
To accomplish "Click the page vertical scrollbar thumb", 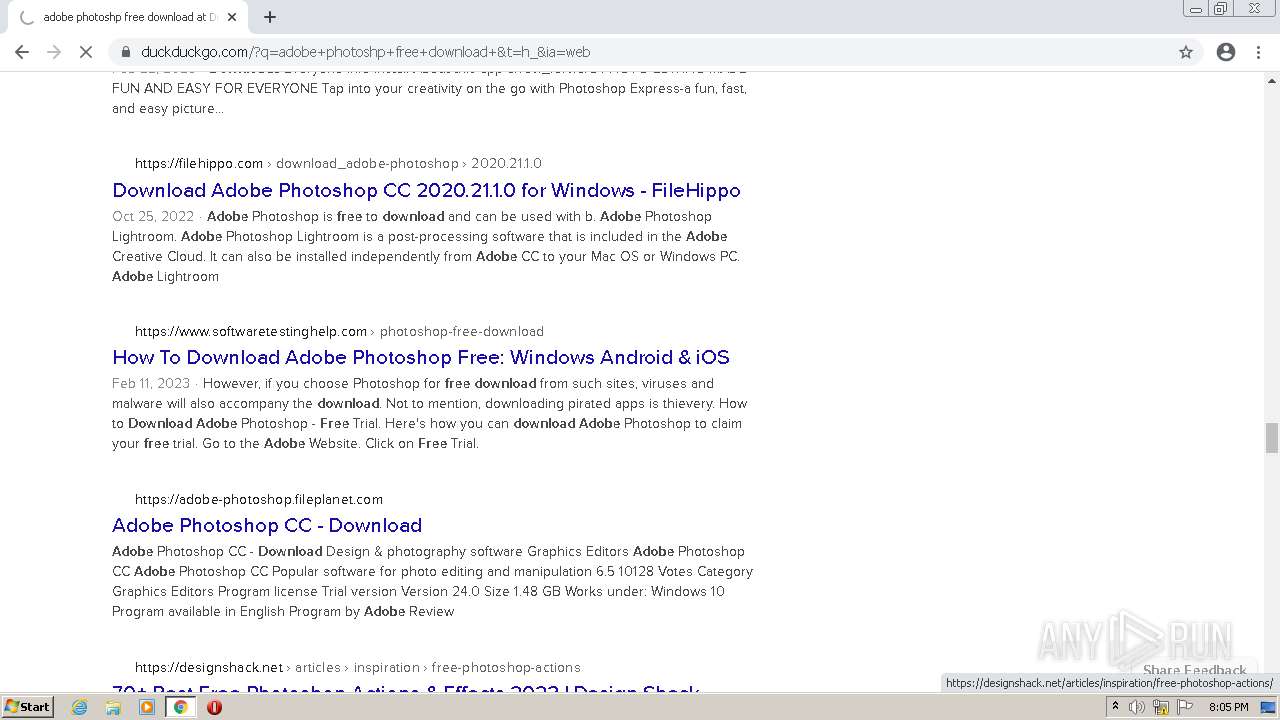I will coord(1272,437).
